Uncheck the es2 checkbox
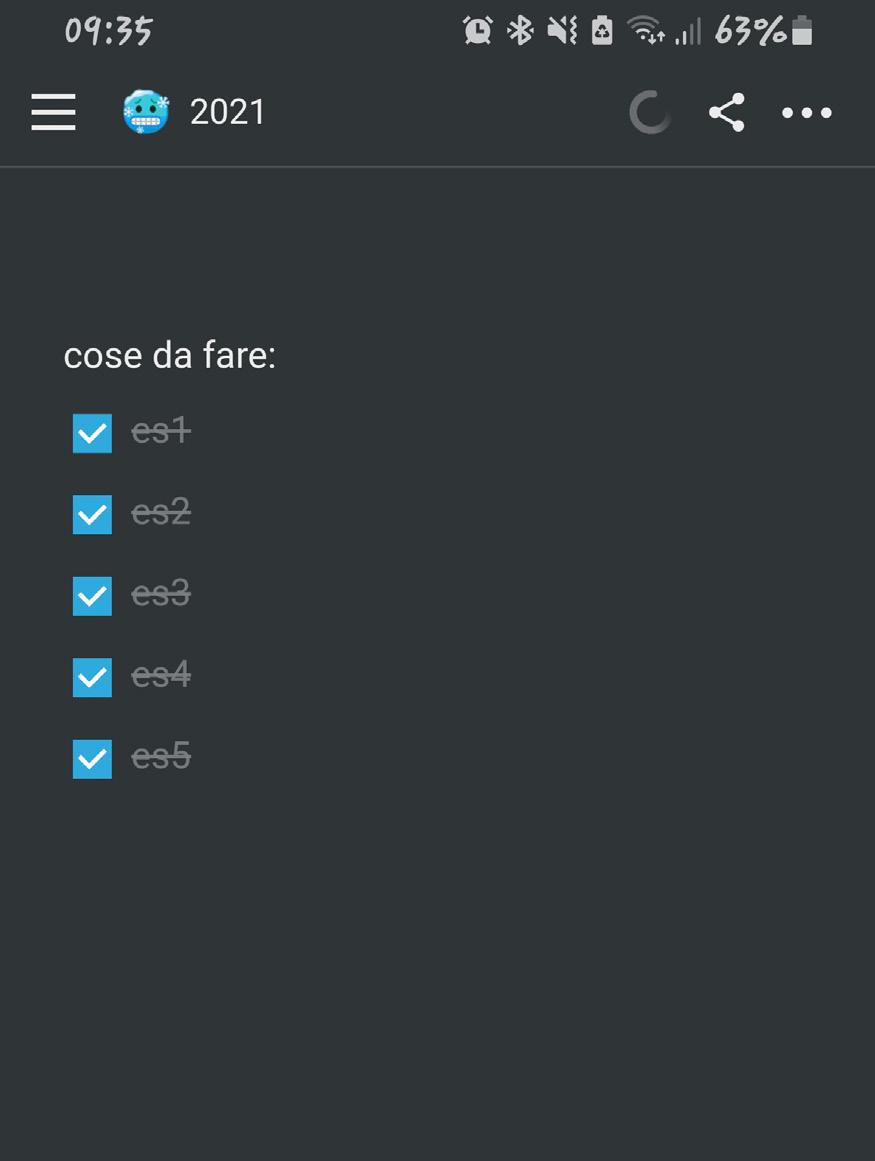The height and width of the screenshot is (1161, 875). 92,514
